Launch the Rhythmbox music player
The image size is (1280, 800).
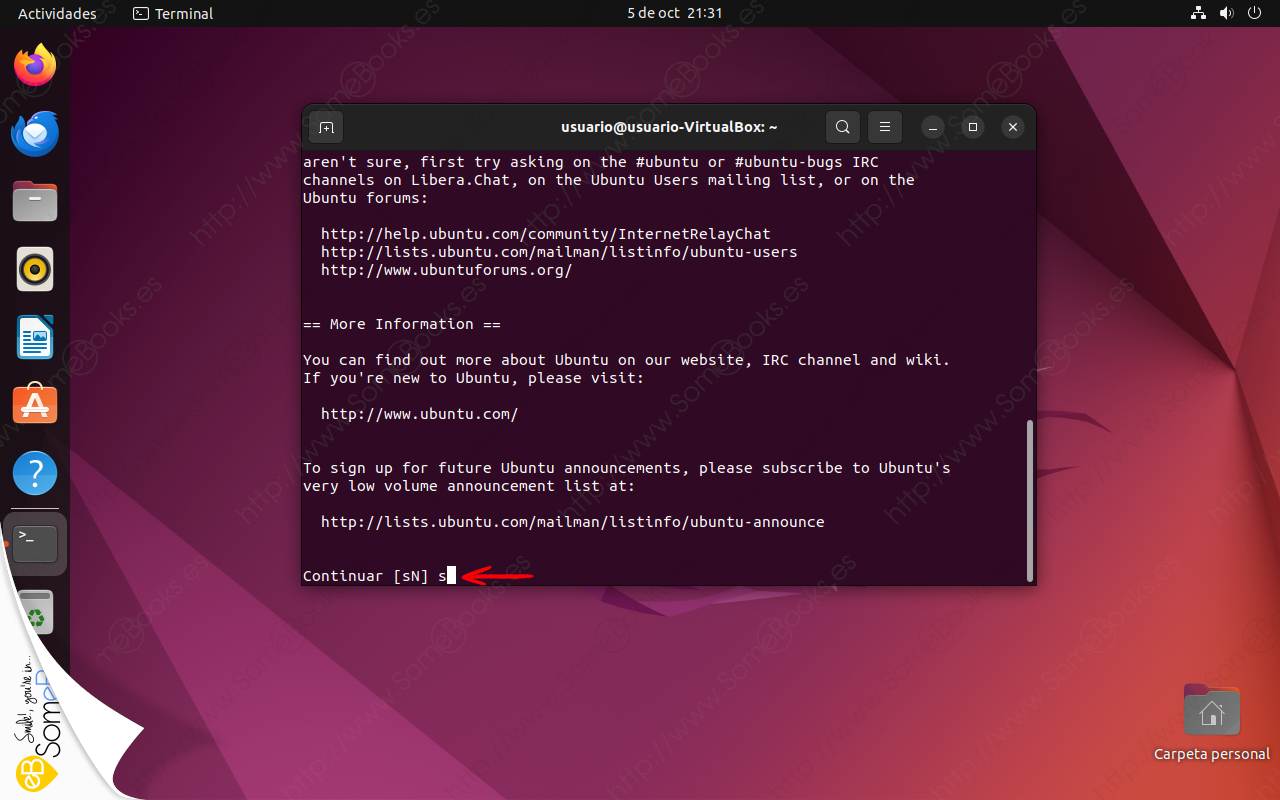pos(35,269)
